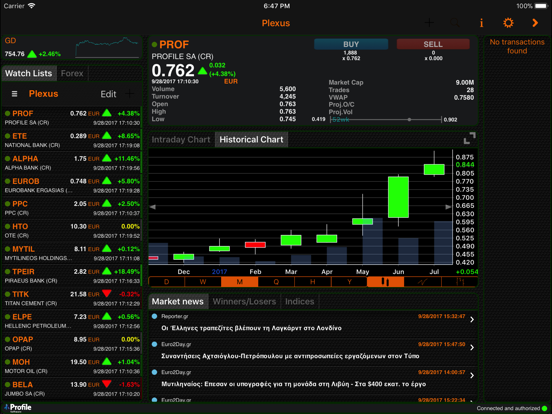Tap the green connection status dot
Screen dimensions: 552x414
coord(544,408)
